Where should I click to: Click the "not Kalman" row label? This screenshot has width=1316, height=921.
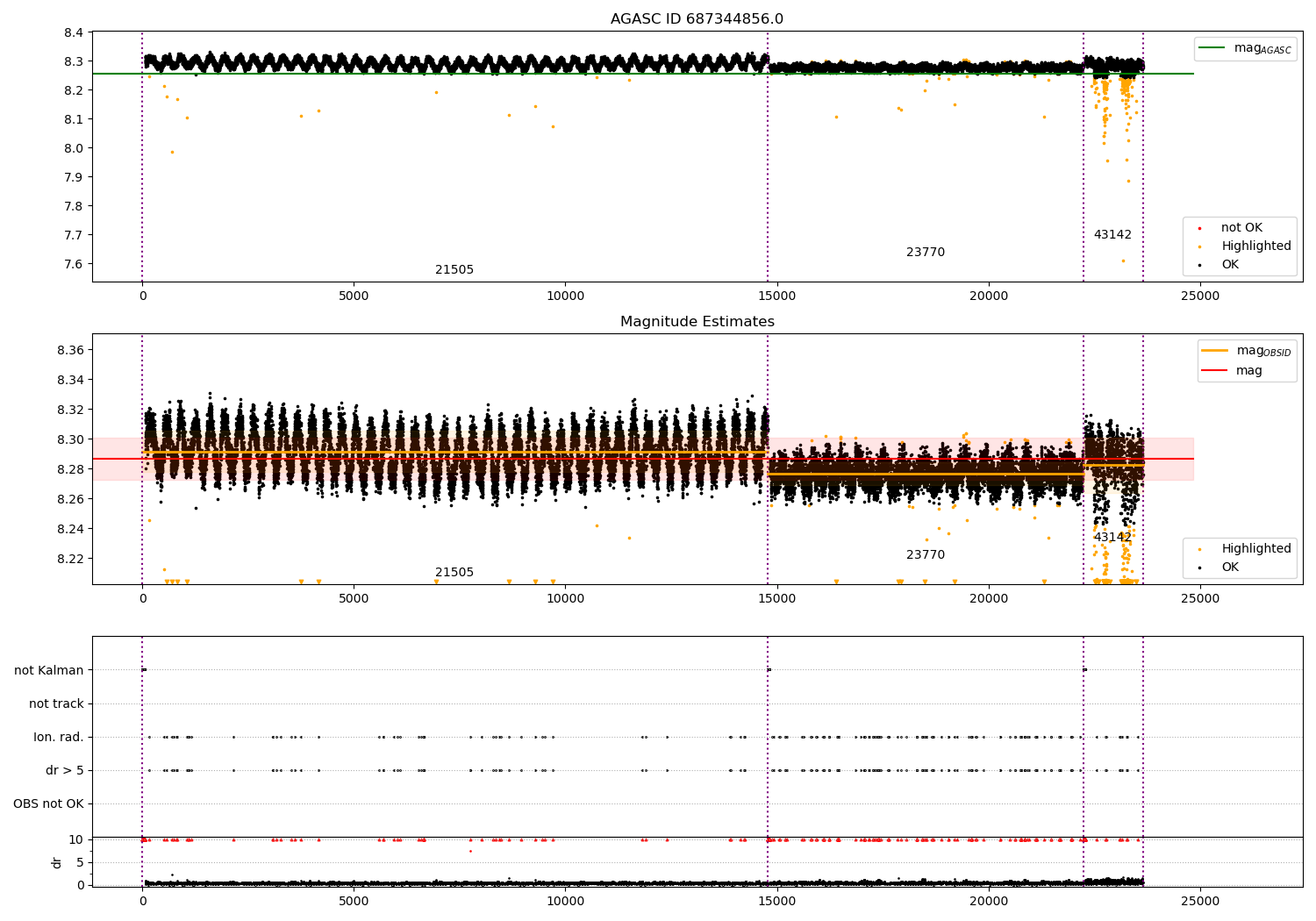tap(49, 671)
